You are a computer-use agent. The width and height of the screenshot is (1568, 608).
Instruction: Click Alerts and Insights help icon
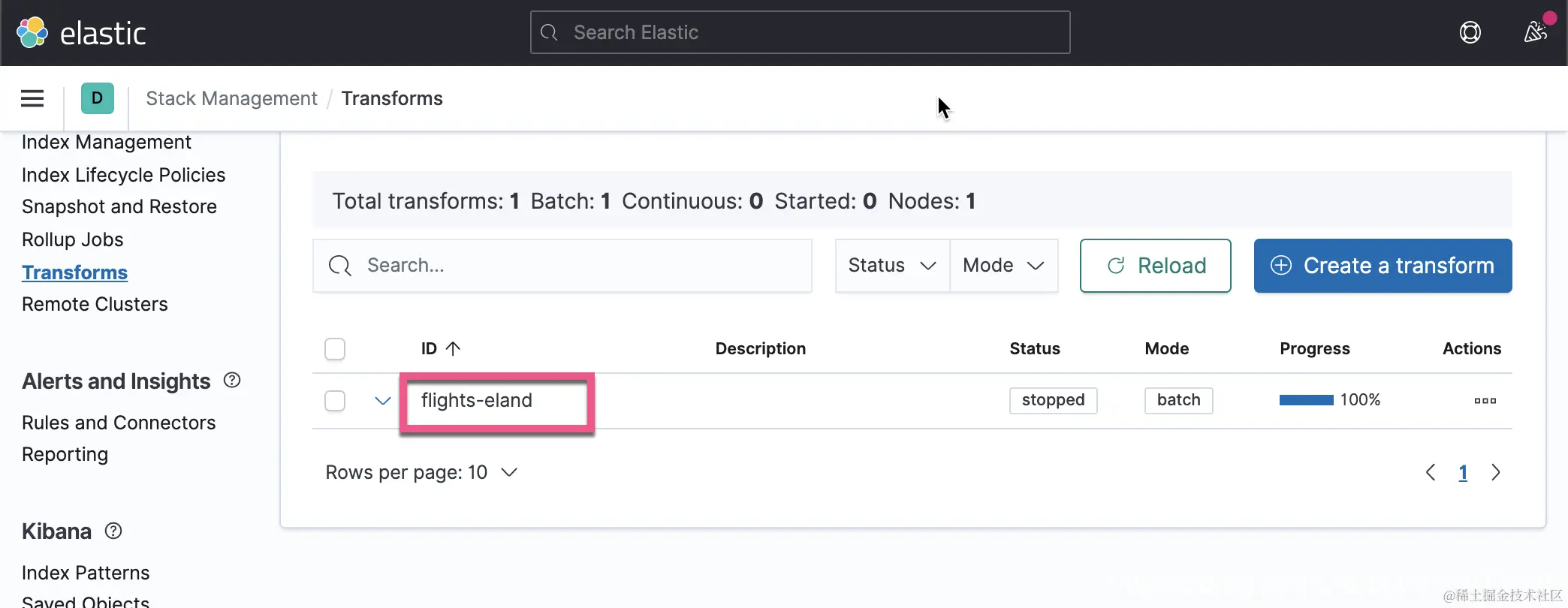(232, 381)
